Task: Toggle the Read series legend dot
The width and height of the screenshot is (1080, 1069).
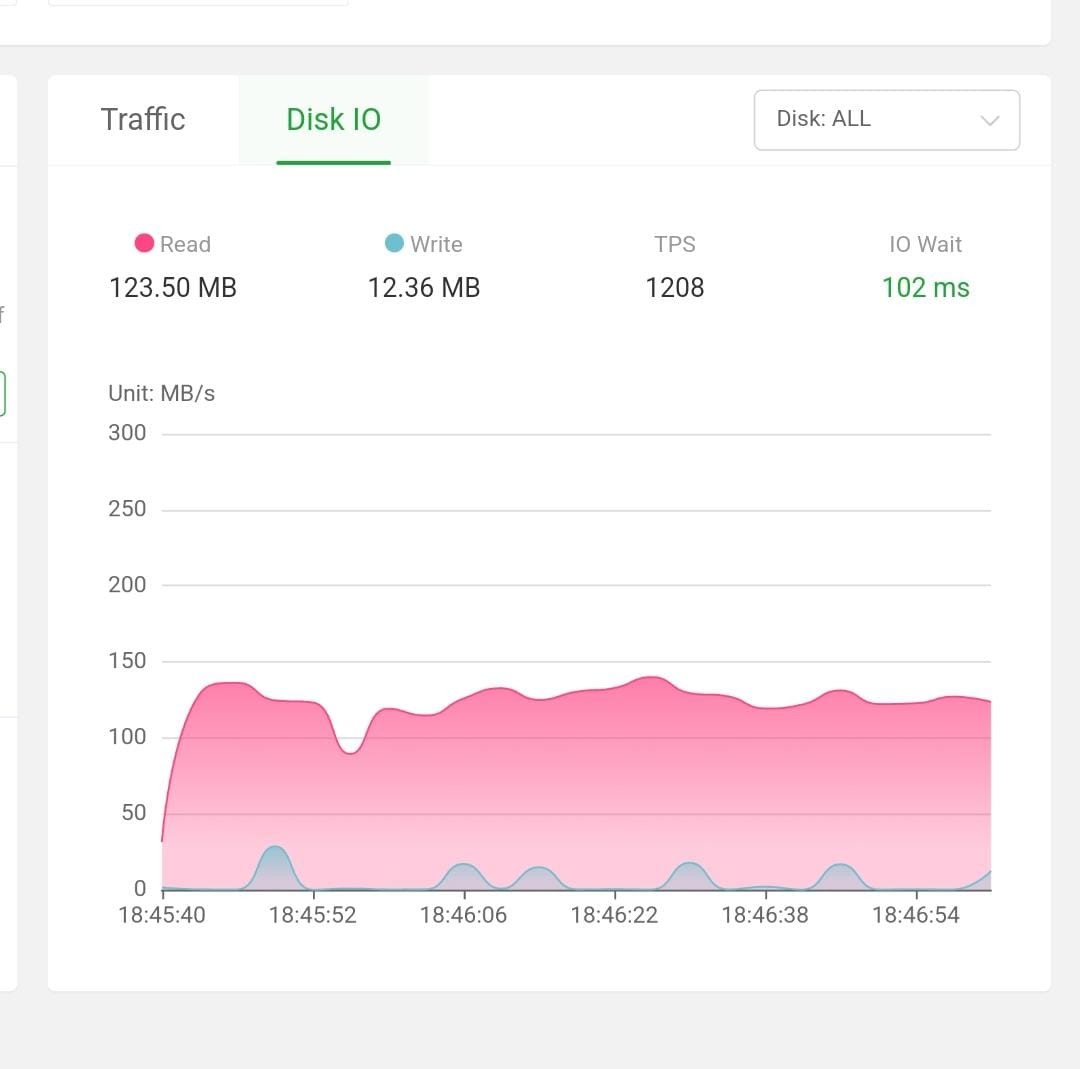Action: click(x=144, y=243)
